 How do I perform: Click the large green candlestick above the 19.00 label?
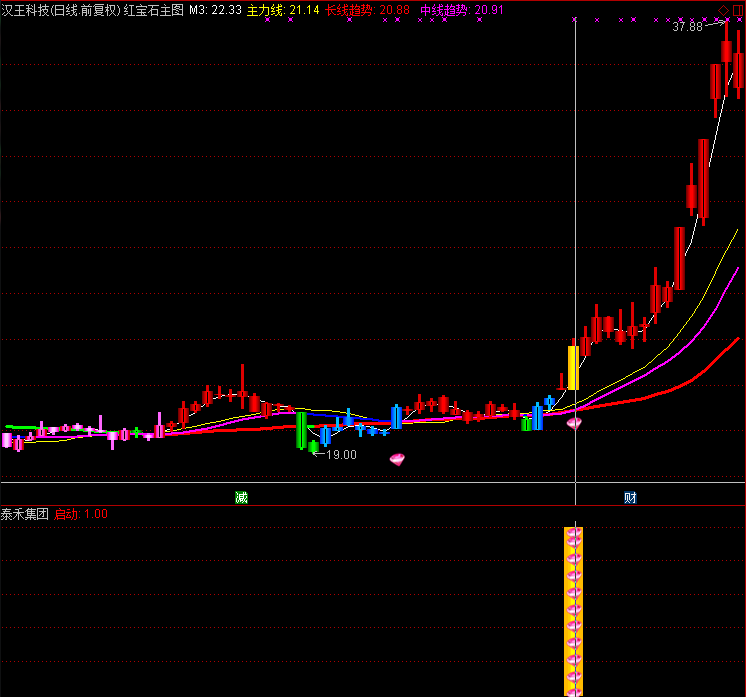[300, 429]
